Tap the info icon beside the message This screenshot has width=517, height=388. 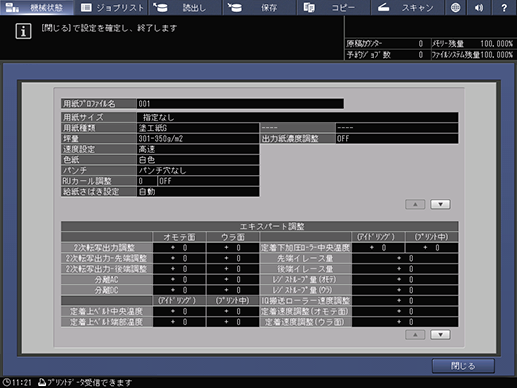23,32
